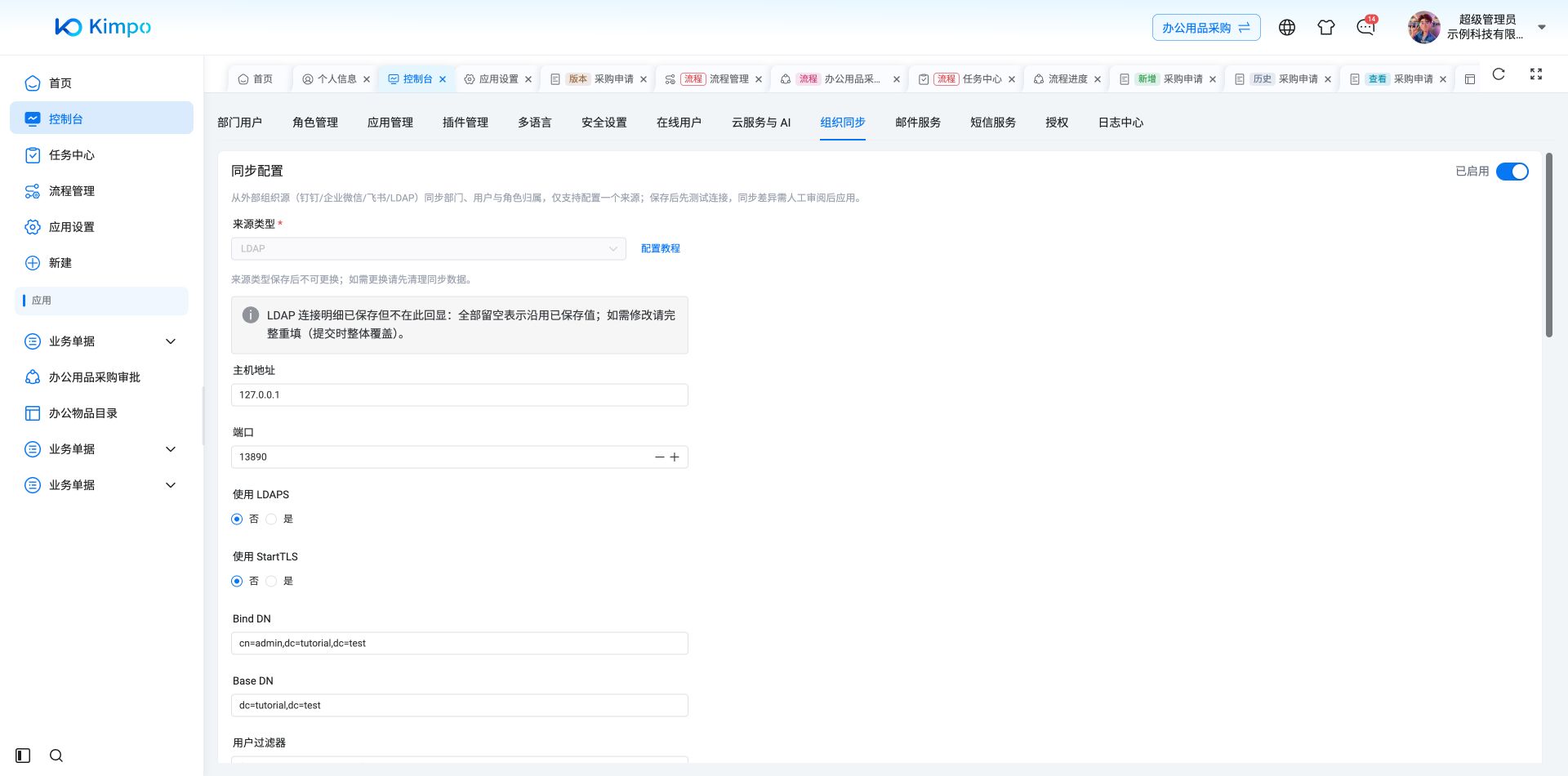Open messages icon with badge 14
This screenshot has width=1568, height=776.
tap(1366, 26)
